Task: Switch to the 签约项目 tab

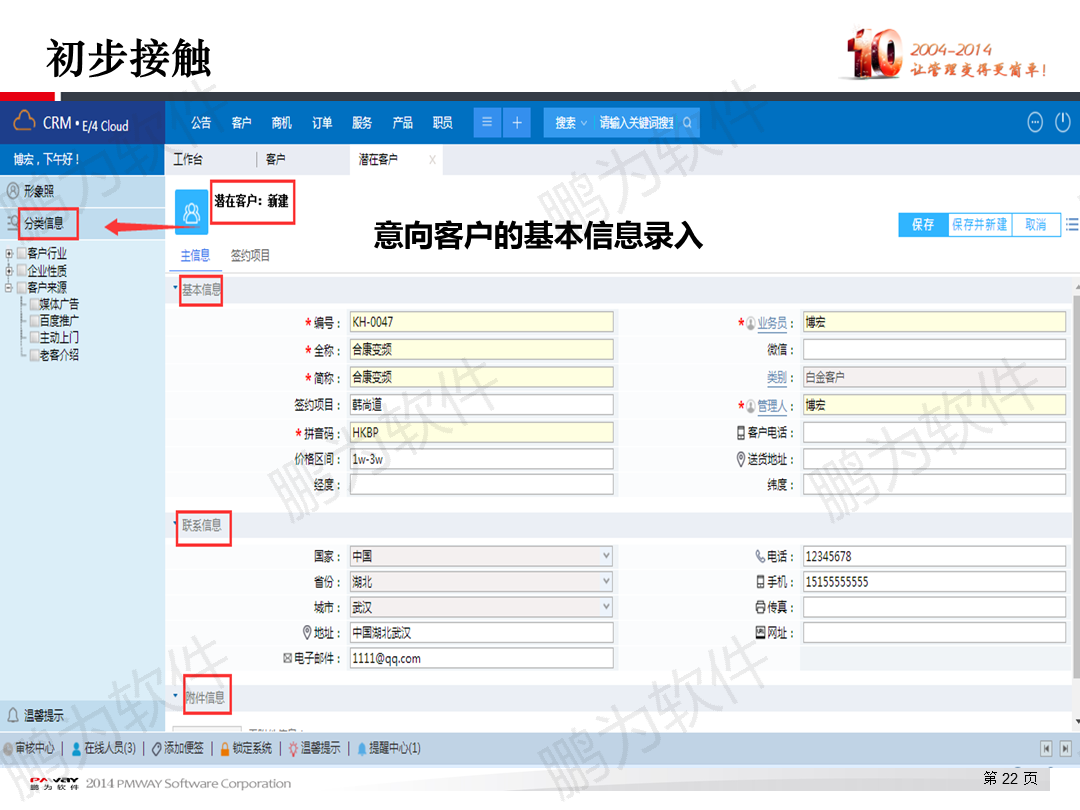Action: click(251, 256)
